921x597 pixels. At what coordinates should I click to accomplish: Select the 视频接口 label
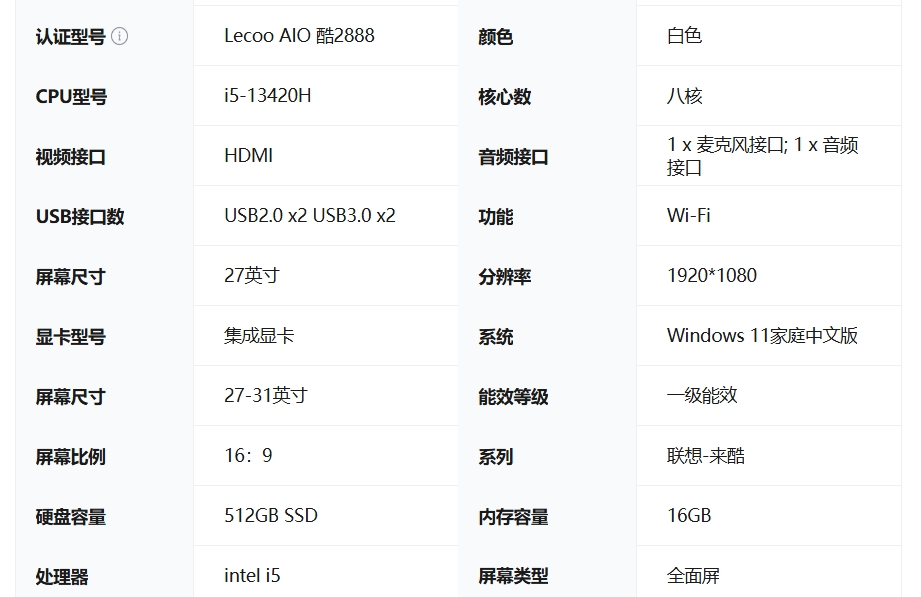click(x=70, y=156)
